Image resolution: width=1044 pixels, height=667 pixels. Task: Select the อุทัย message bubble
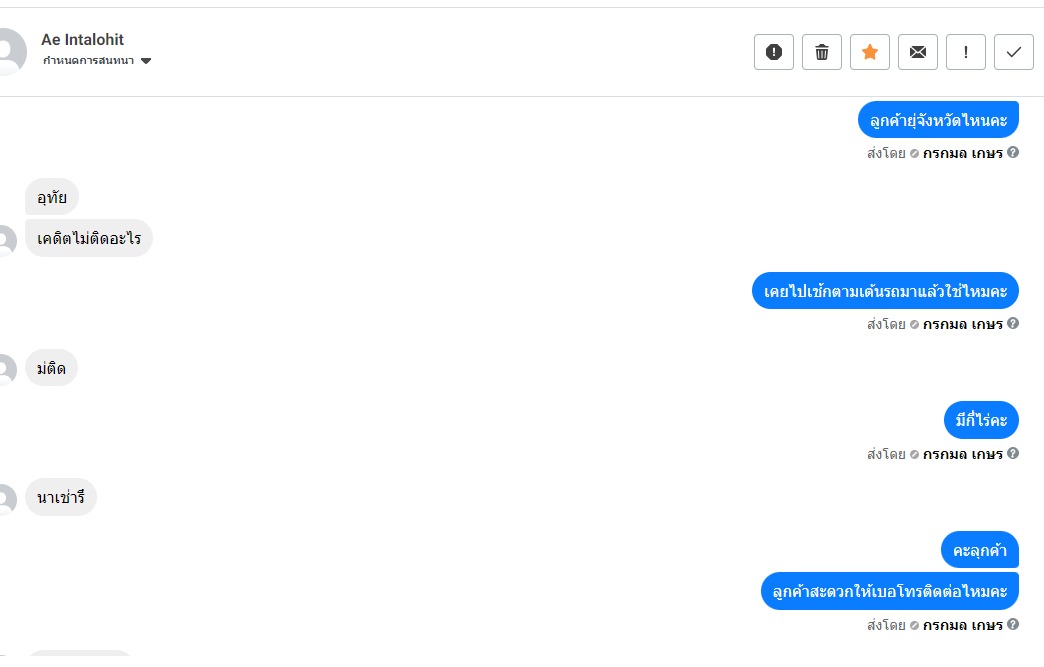(52, 197)
